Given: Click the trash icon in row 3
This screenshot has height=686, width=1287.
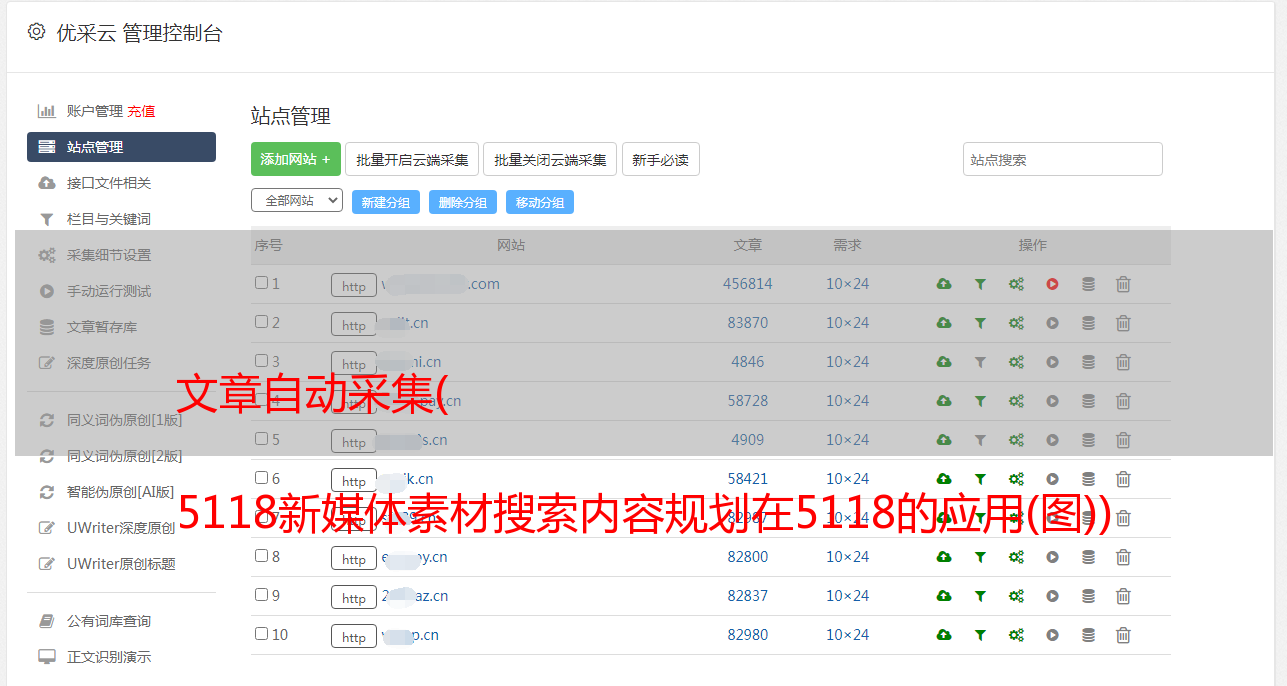Looking at the screenshot, I should tap(1123, 362).
